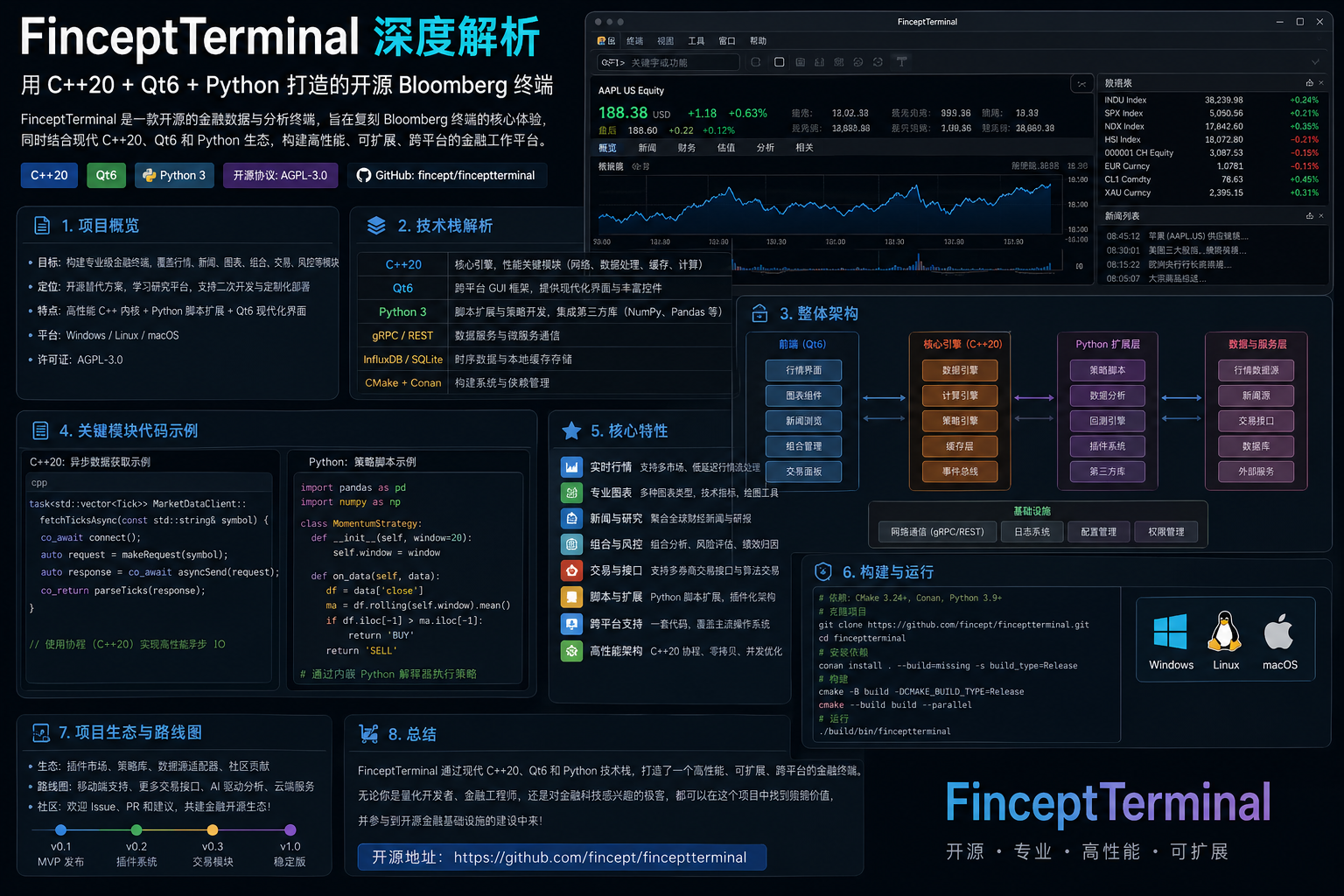This screenshot has width=1344, height=896.
Task: Open the 工具 menu
Action: click(x=696, y=41)
